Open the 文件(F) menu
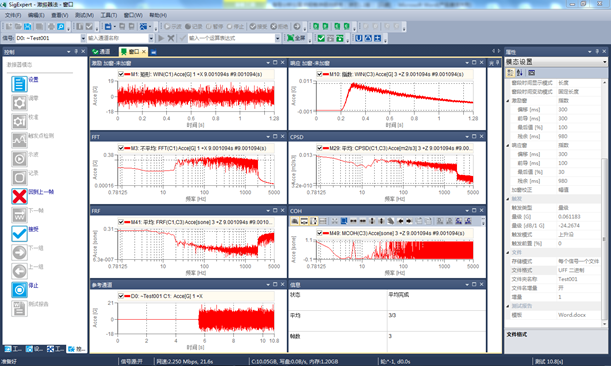Screen dimensions: 612x367 [13, 15]
